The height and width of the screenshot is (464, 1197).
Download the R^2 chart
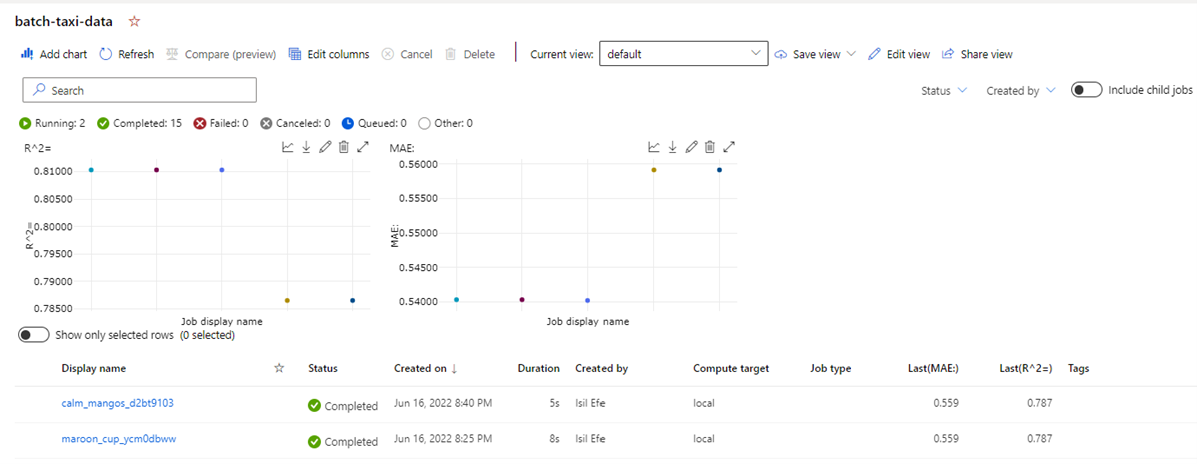pos(306,147)
